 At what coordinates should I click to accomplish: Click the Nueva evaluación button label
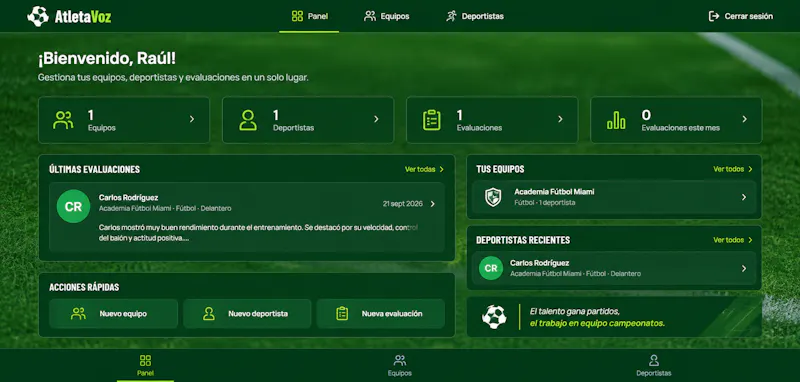coord(392,314)
